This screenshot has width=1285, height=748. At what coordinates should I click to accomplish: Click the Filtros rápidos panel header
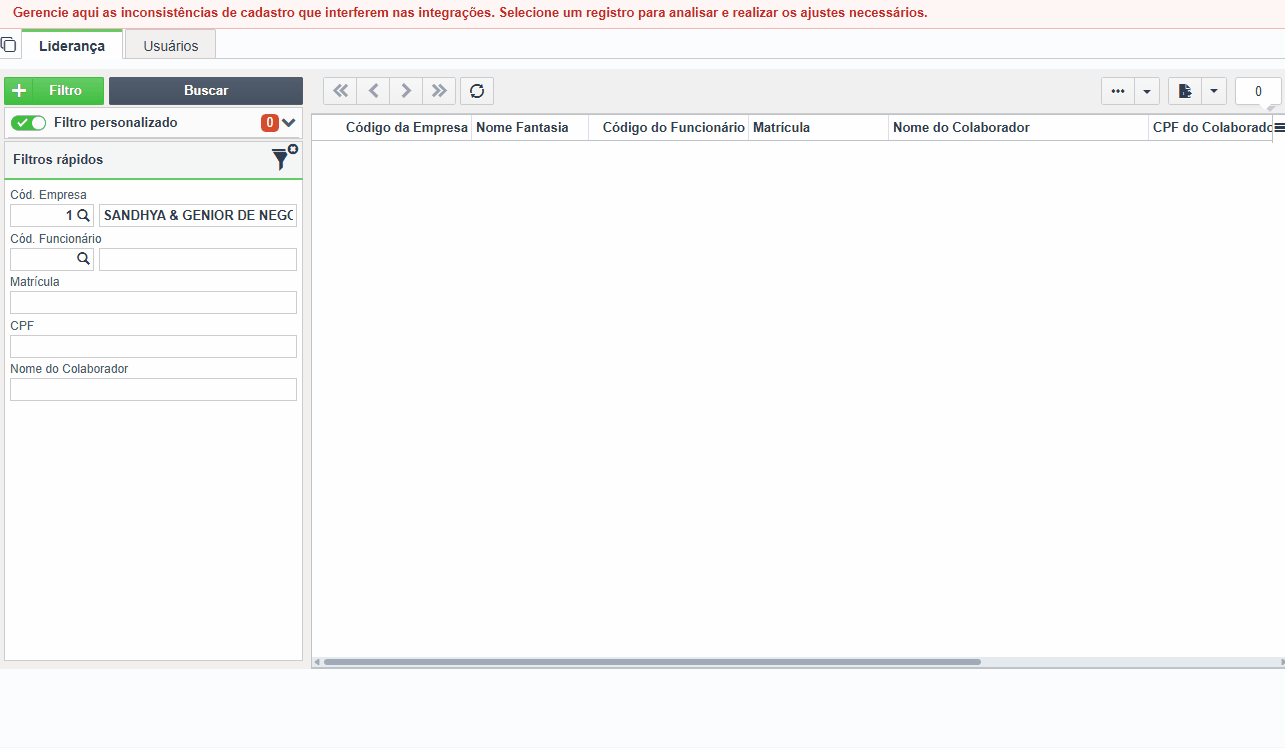tap(153, 159)
